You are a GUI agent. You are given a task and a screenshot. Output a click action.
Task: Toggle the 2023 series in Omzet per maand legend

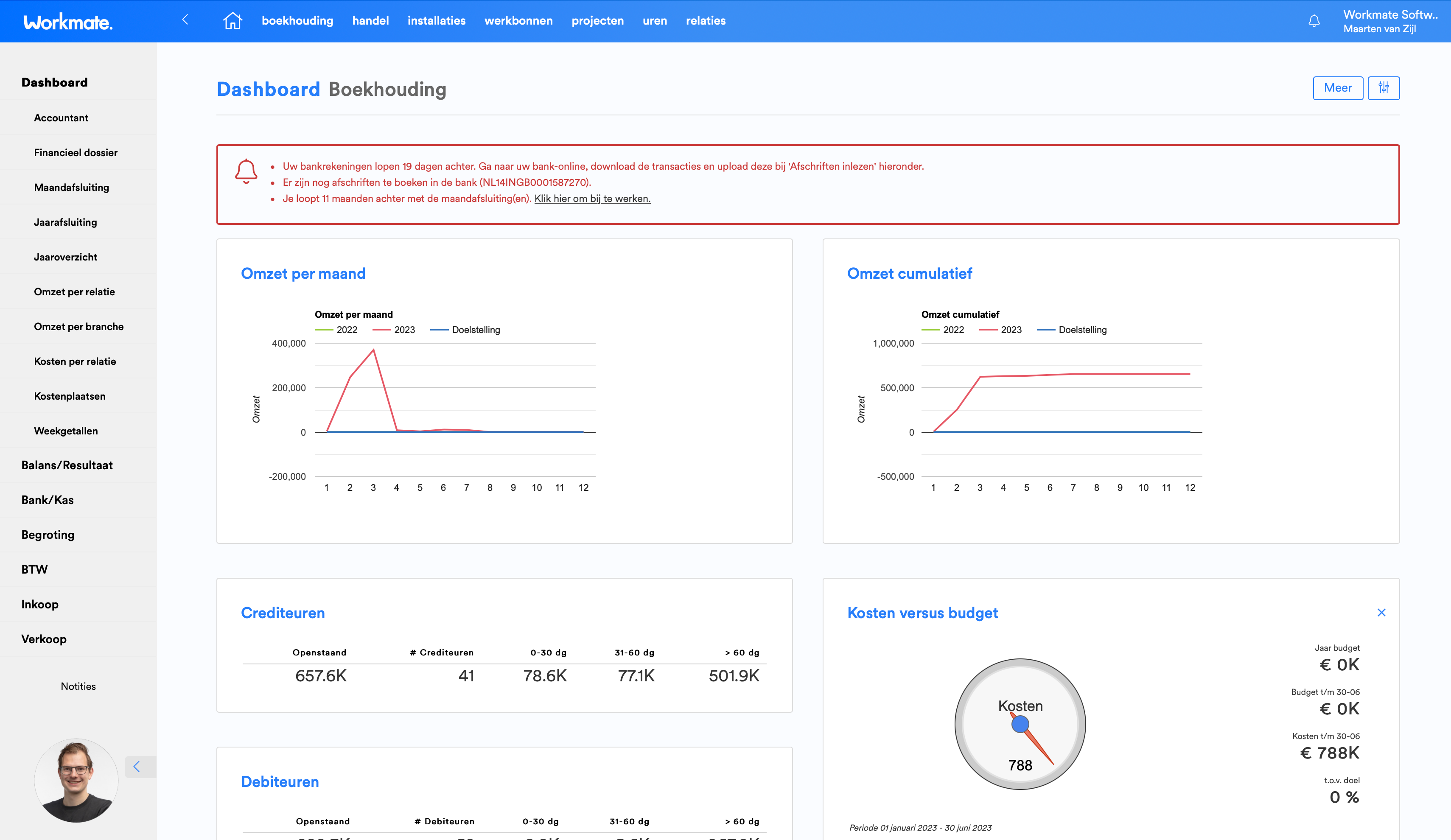395,330
